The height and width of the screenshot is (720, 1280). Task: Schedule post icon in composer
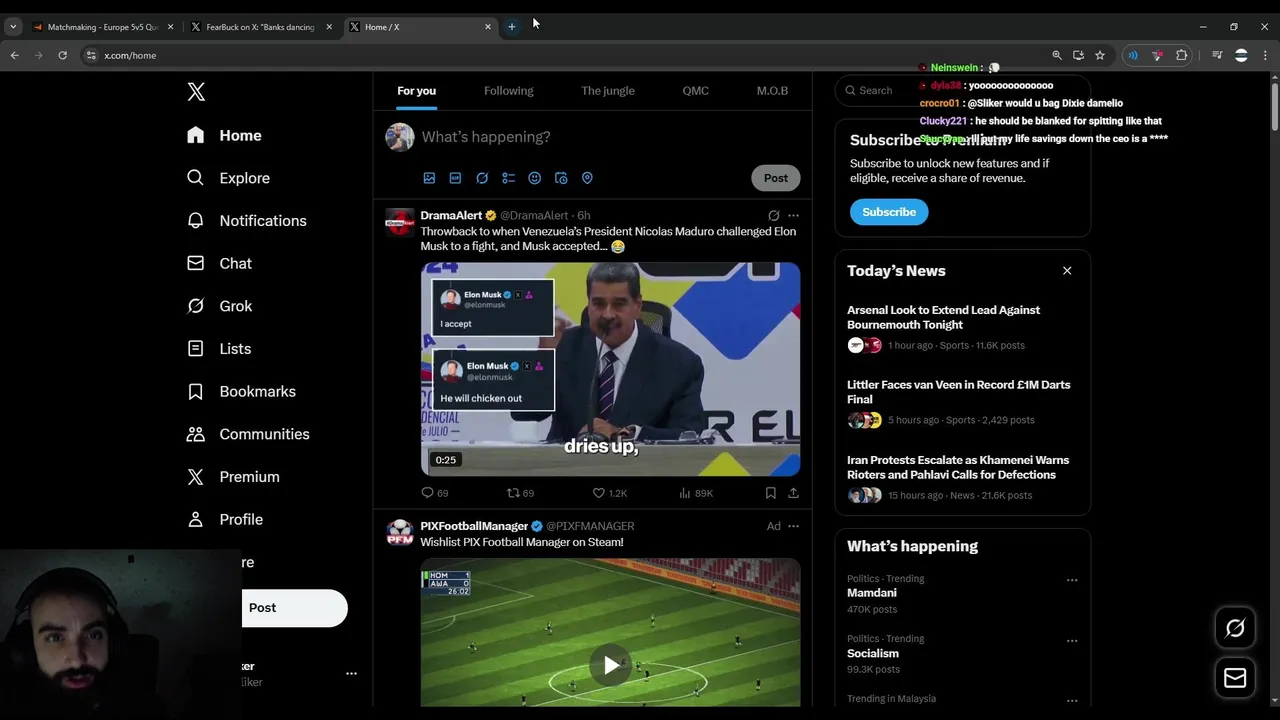(561, 178)
